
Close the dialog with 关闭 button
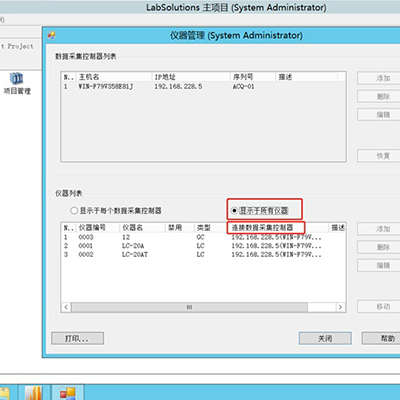[325, 338]
